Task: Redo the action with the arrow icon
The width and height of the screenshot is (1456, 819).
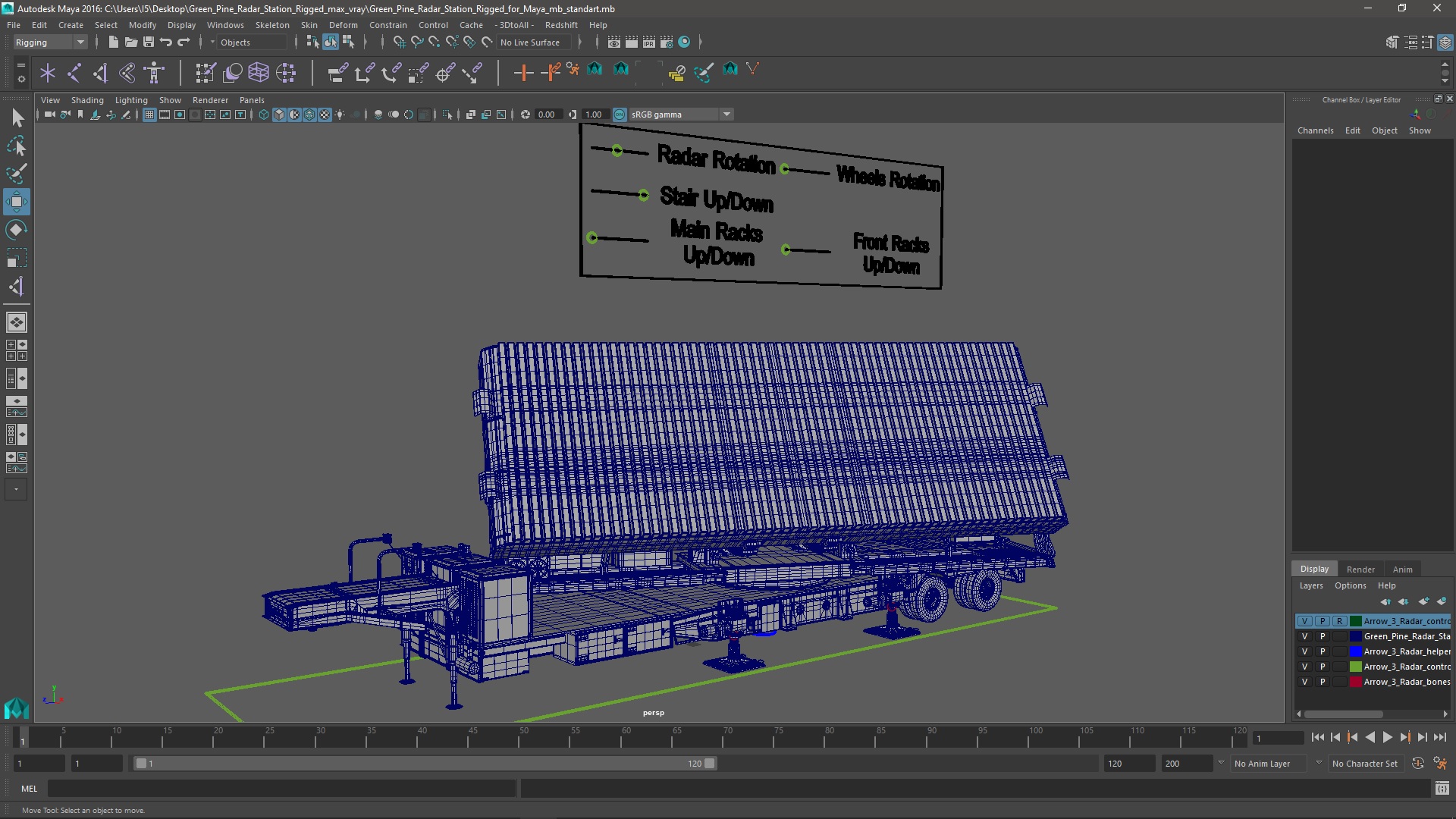Action: coord(184,42)
